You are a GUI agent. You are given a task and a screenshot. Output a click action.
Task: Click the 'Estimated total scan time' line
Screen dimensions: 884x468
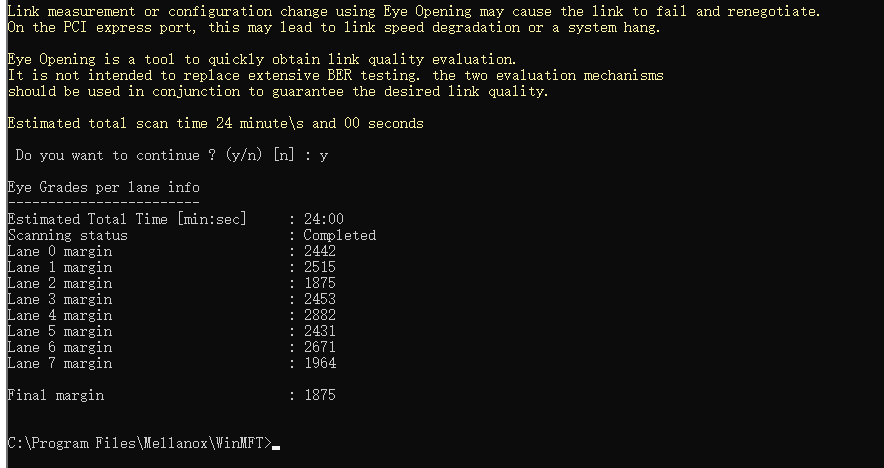point(215,124)
